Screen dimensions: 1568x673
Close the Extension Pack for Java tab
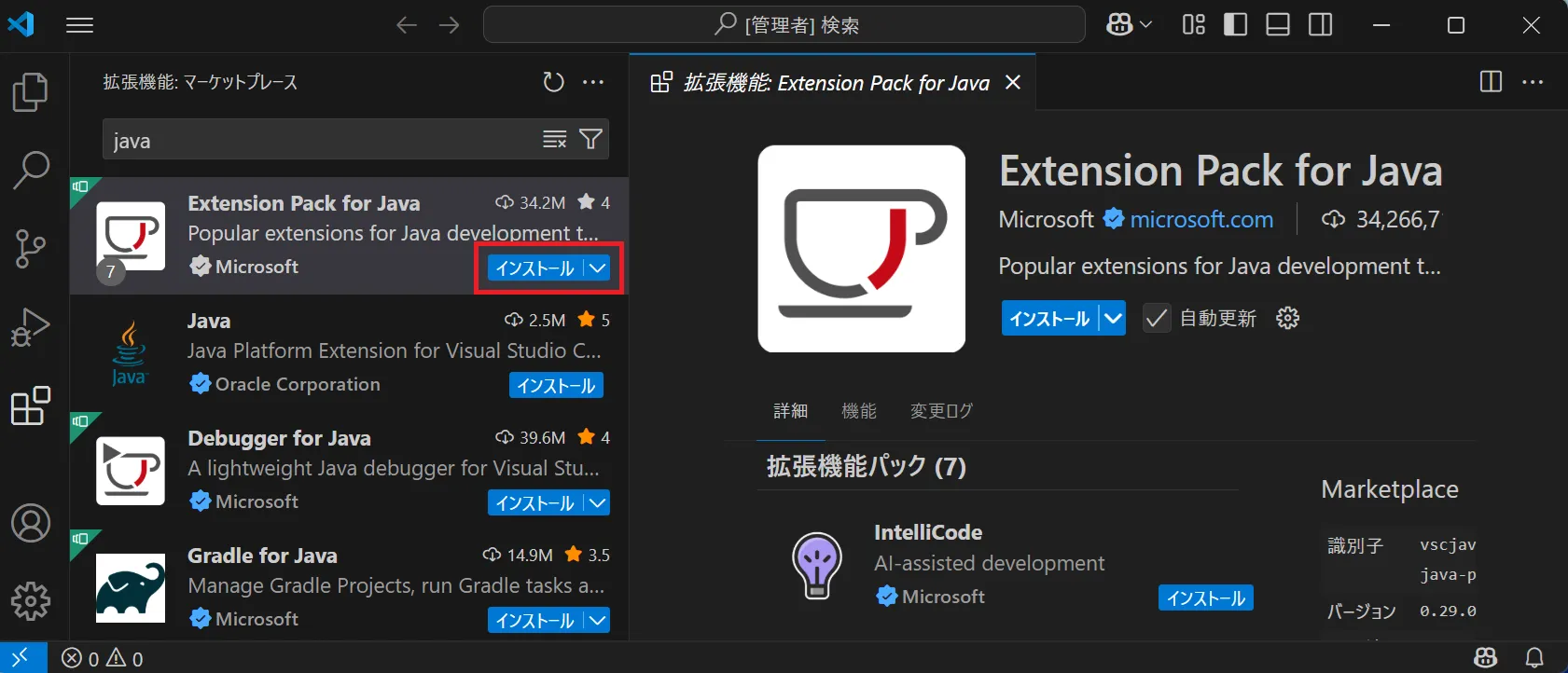pyautogui.click(x=1013, y=82)
